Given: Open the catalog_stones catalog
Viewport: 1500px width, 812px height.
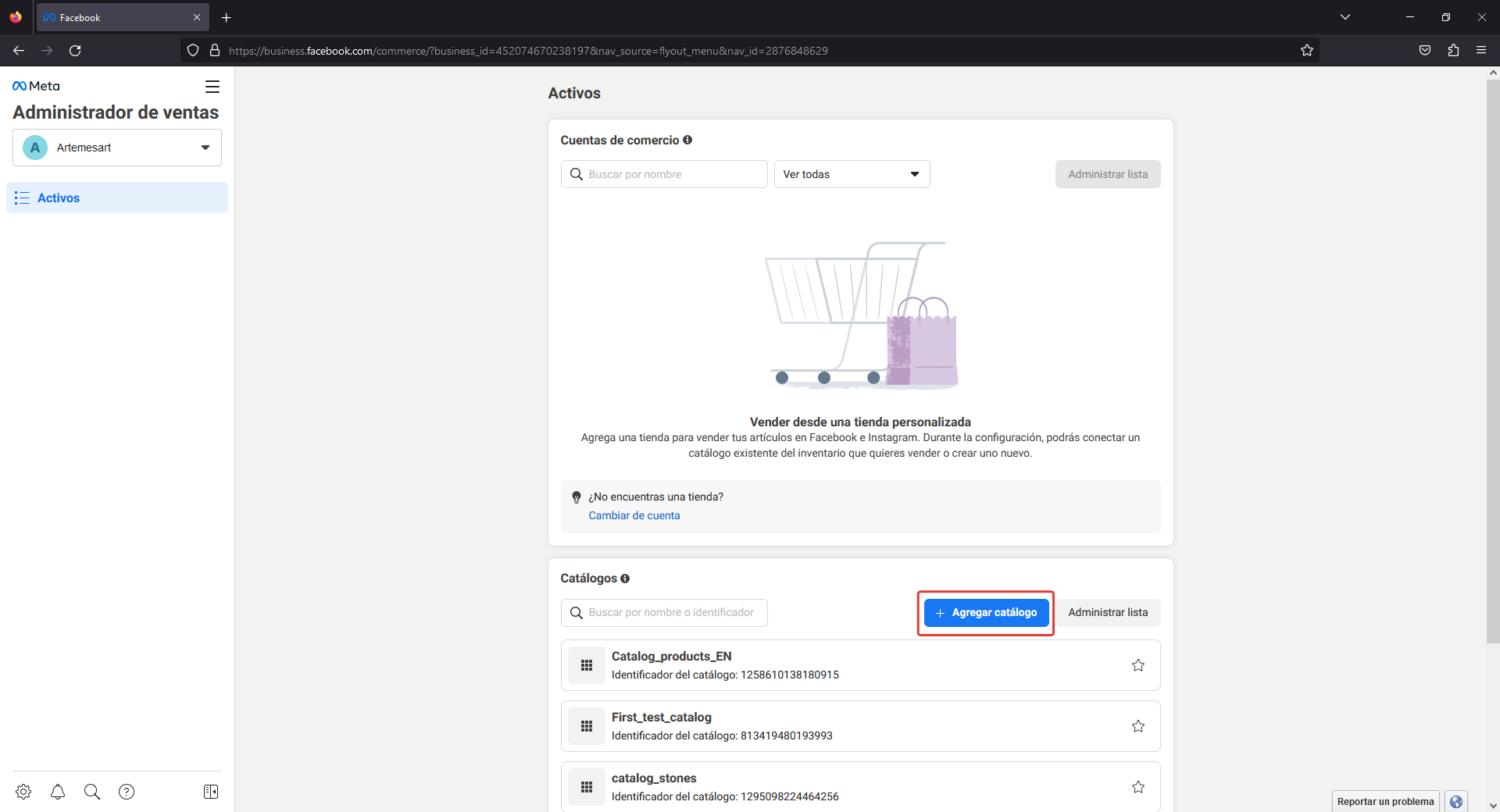Looking at the screenshot, I should point(860,787).
